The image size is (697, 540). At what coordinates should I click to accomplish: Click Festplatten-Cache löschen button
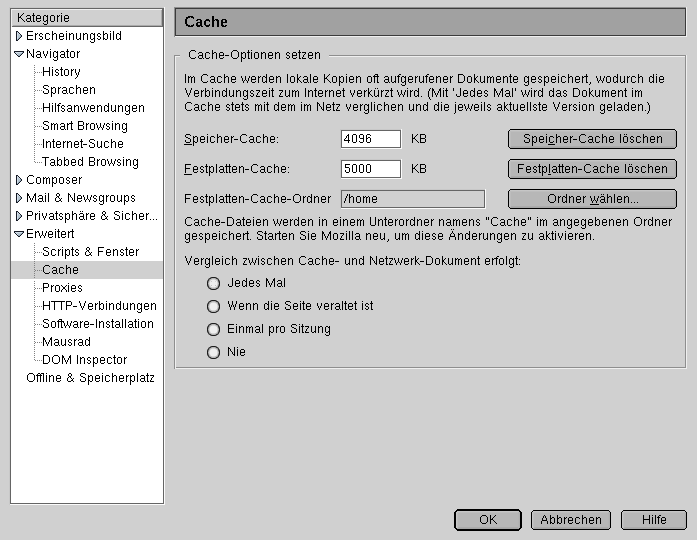593,169
